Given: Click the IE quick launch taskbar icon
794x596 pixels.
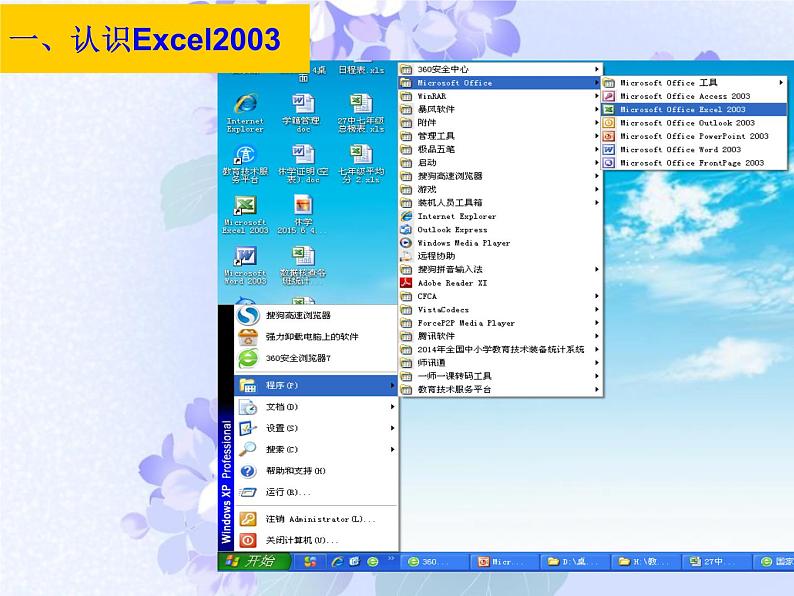Looking at the screenshot, I should pos(337,562).
